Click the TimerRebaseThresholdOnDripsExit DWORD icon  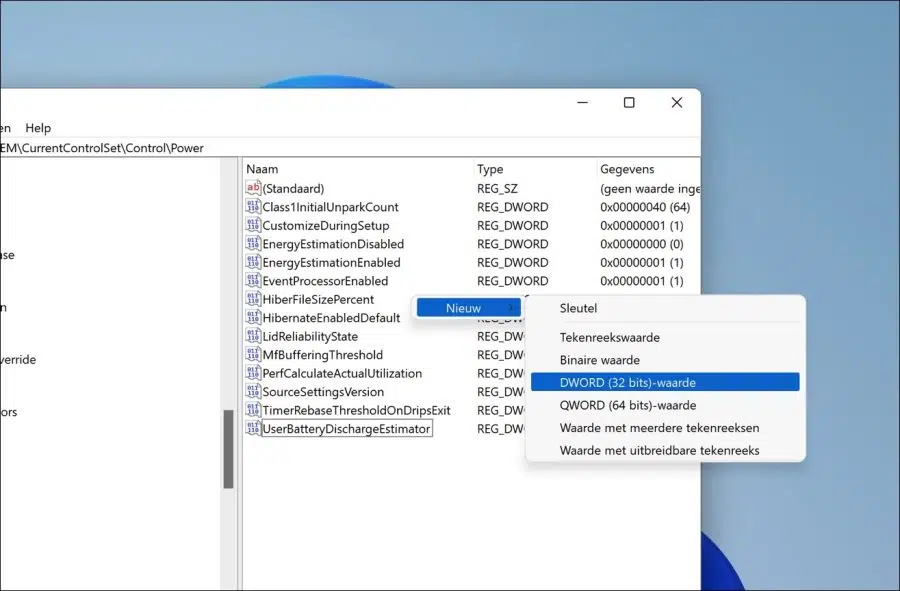coord(253,410)
